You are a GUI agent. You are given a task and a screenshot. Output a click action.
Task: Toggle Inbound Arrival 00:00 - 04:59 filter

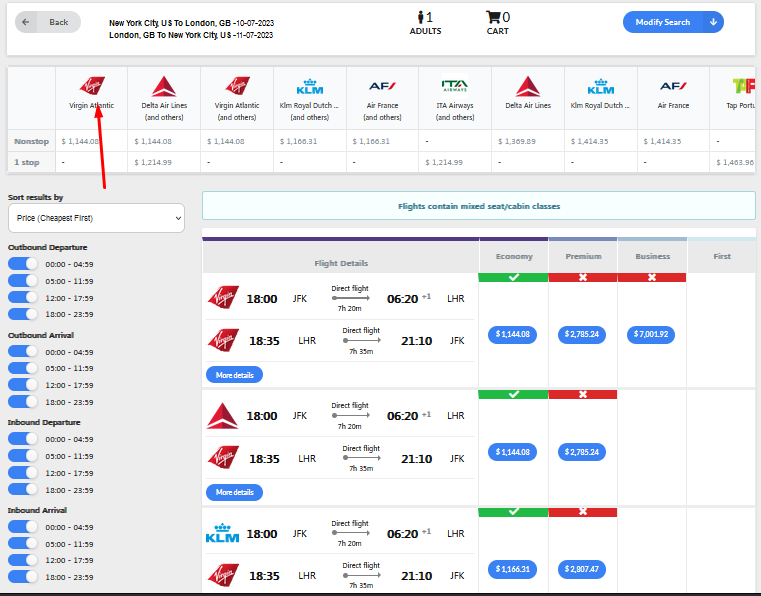point(22,527)
